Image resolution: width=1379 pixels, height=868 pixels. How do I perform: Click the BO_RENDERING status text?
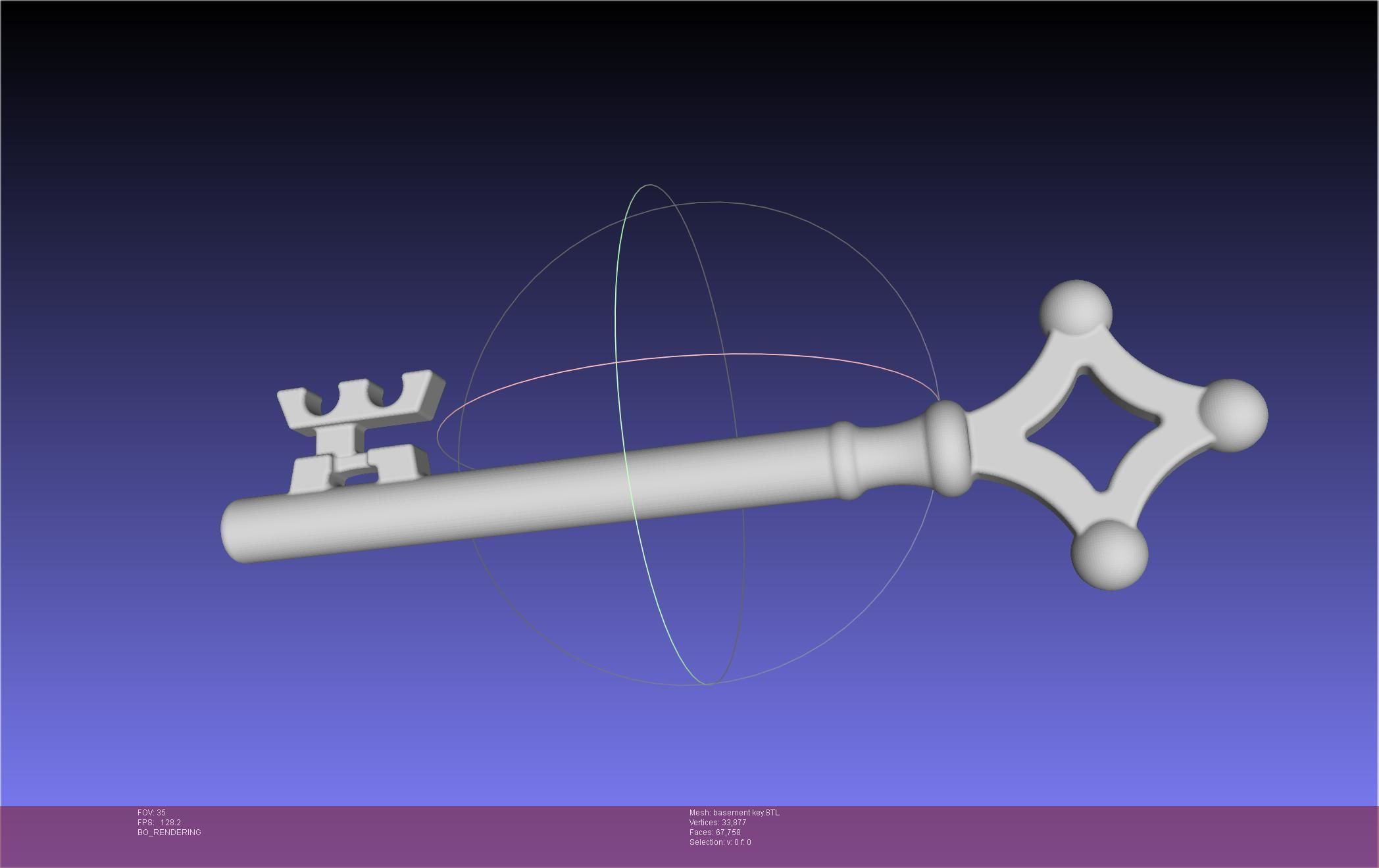click(x=169, y=832)
